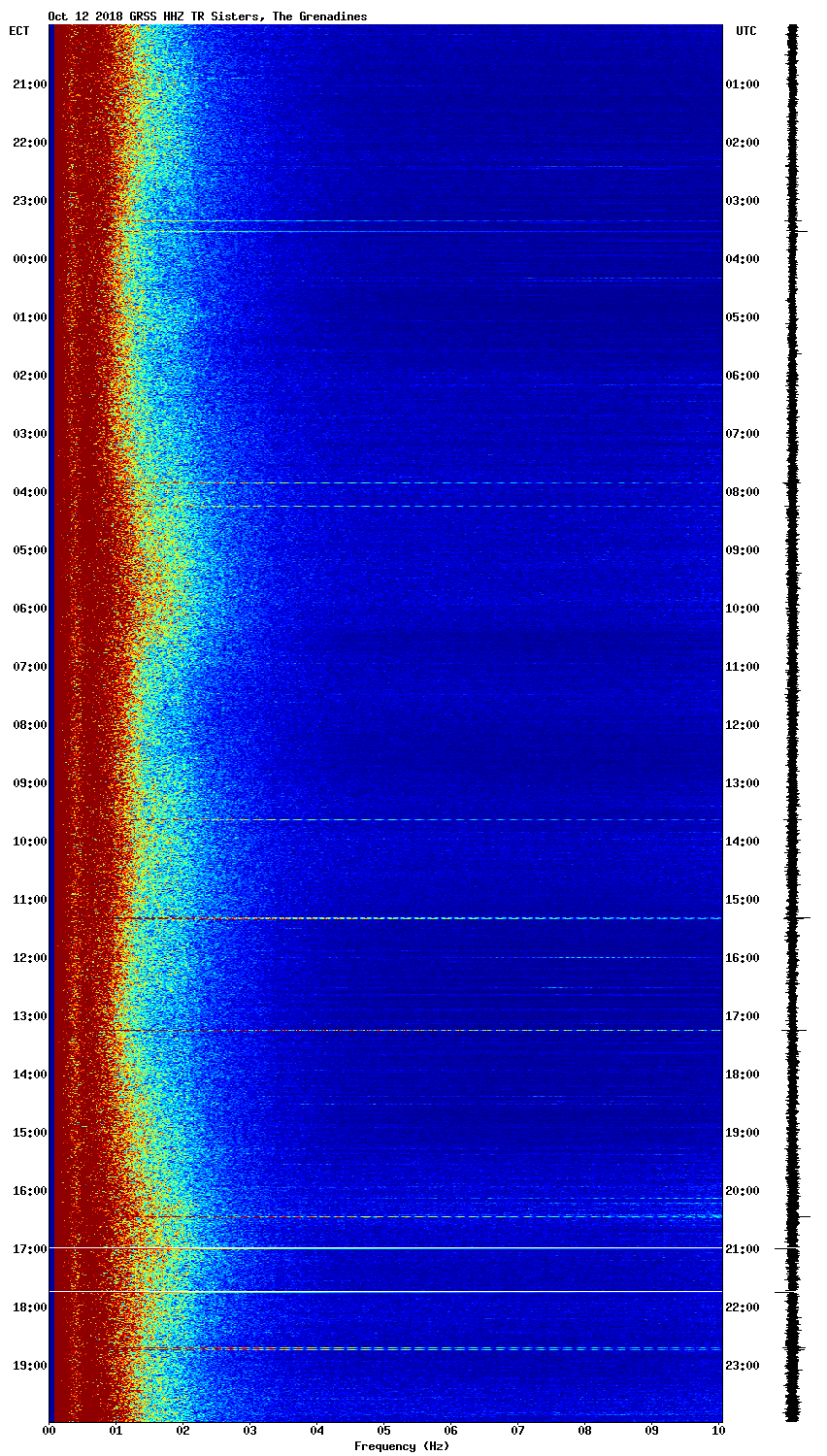This screenshot has height=1456, width=827.
Task: Click the 05:00 label on the ECT axis
Action: coord(29,550)
